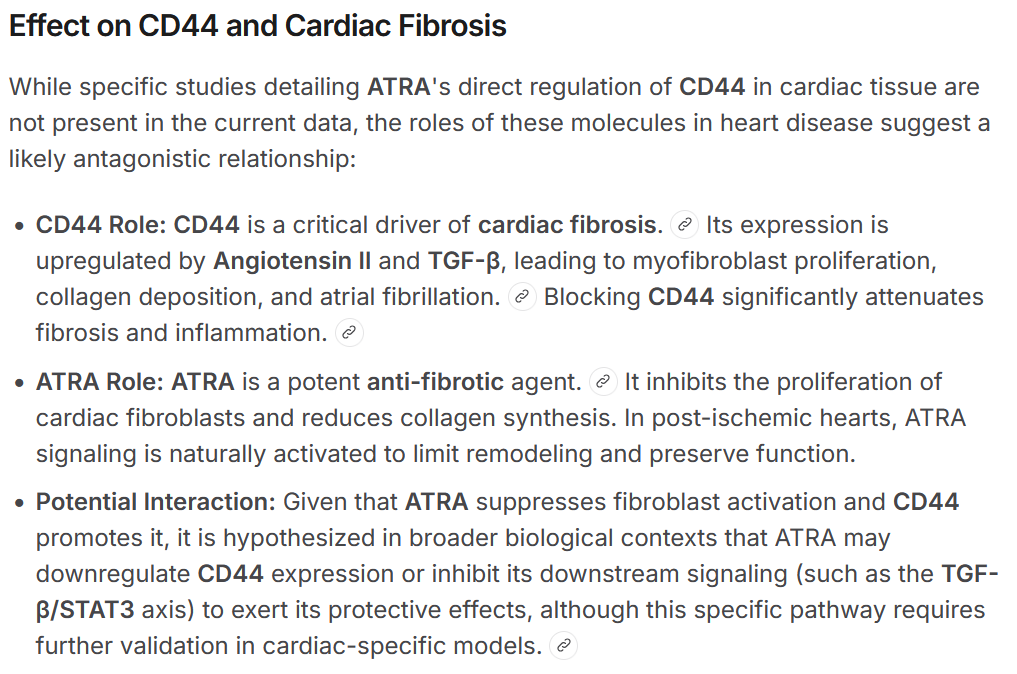The image size is (1017, 674).
Task: Click the bold 'Angiotensin II' term
Action: (292, 261)
